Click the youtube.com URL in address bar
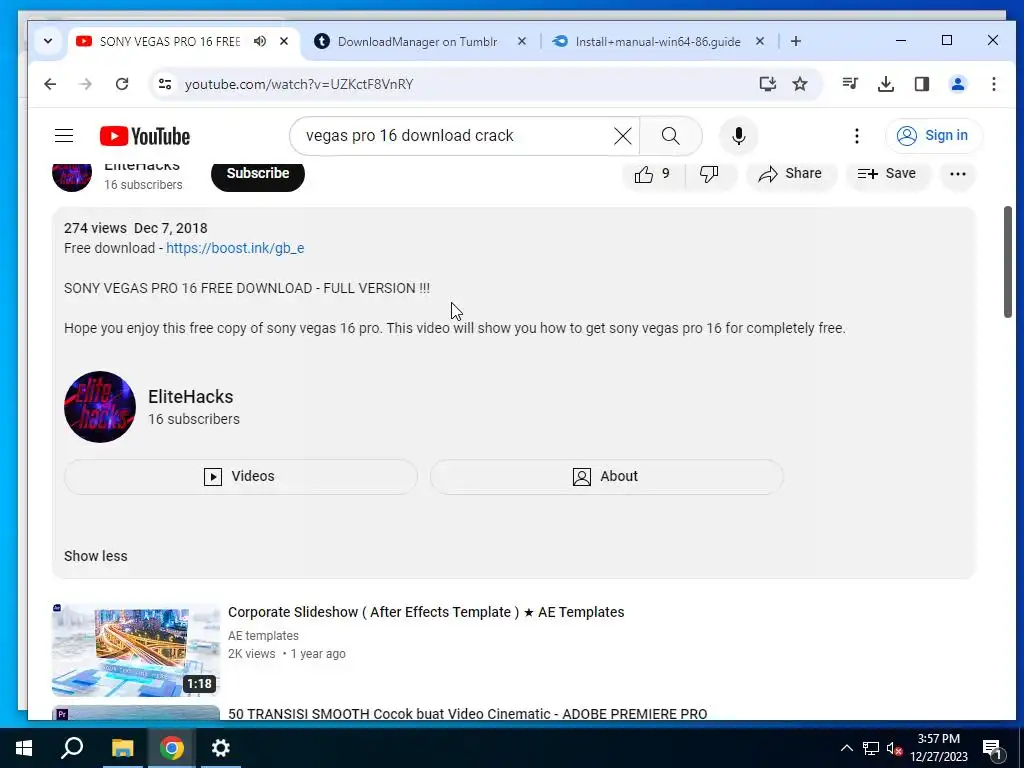This screenshot has height=768, width=1024. click(299, 84)
